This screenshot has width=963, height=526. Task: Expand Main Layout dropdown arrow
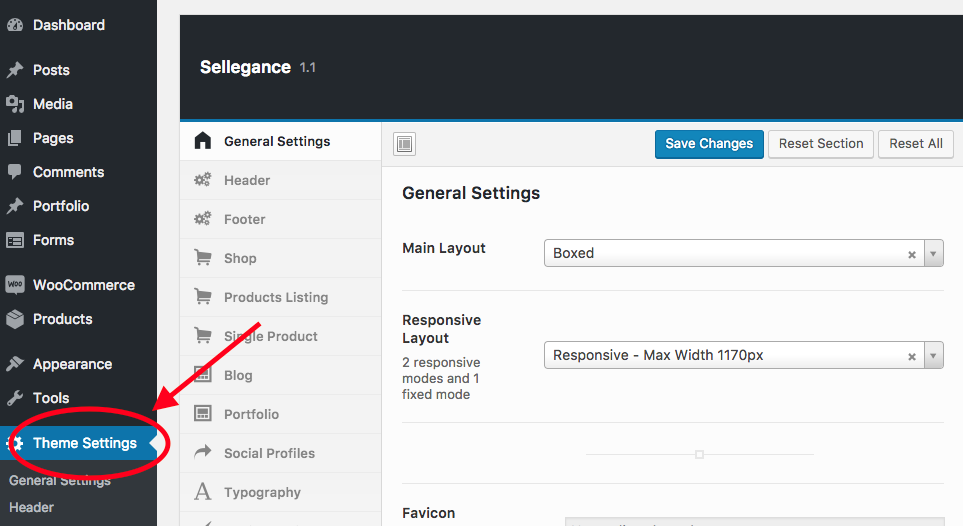tap(934, 253)
